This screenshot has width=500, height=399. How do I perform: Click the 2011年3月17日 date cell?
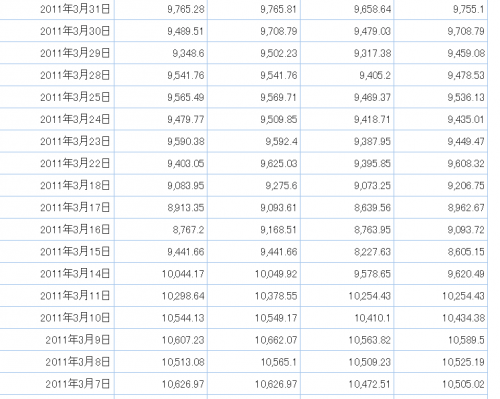57,207
